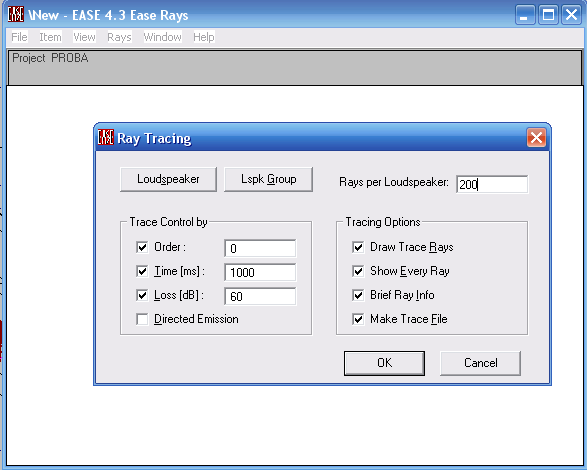Uncheck Show Every Ray option
The image size is (587, 470).
coord(358,271)
